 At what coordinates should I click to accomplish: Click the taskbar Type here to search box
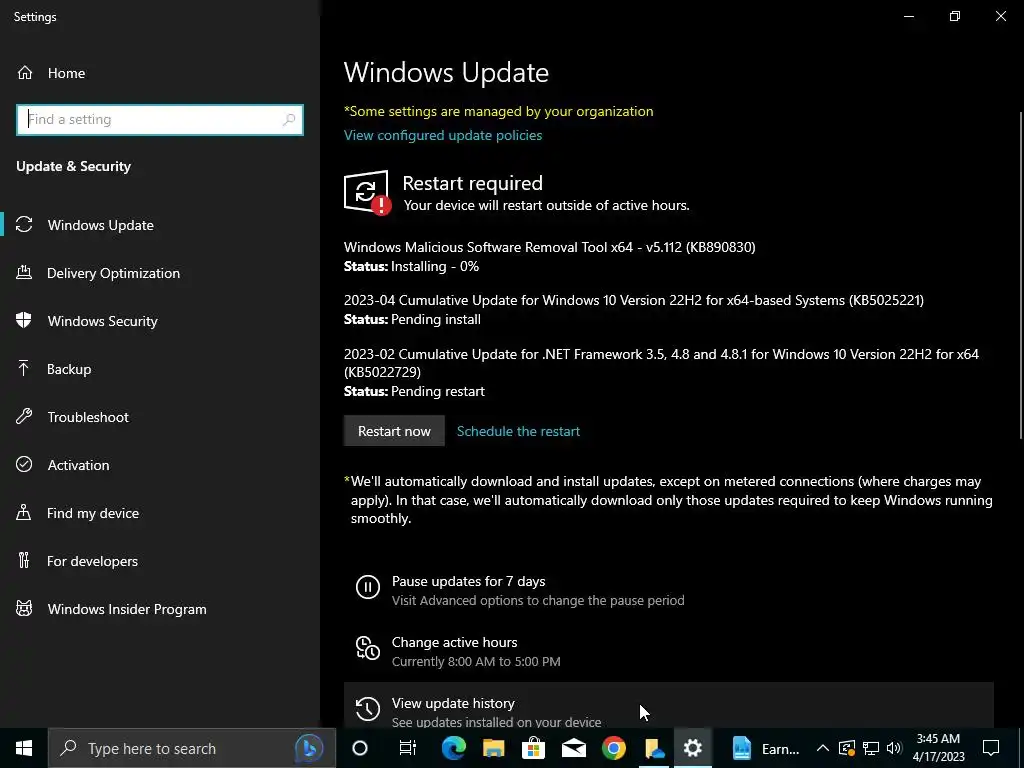[x=192, y=748]
